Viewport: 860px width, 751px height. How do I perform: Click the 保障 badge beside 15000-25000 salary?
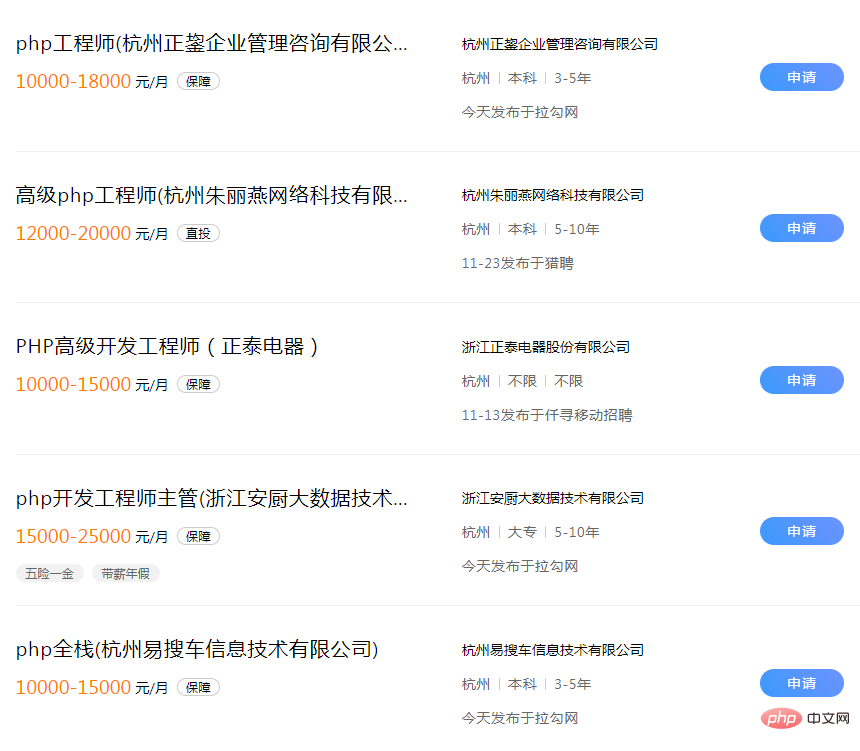click(x=198, y=537)
